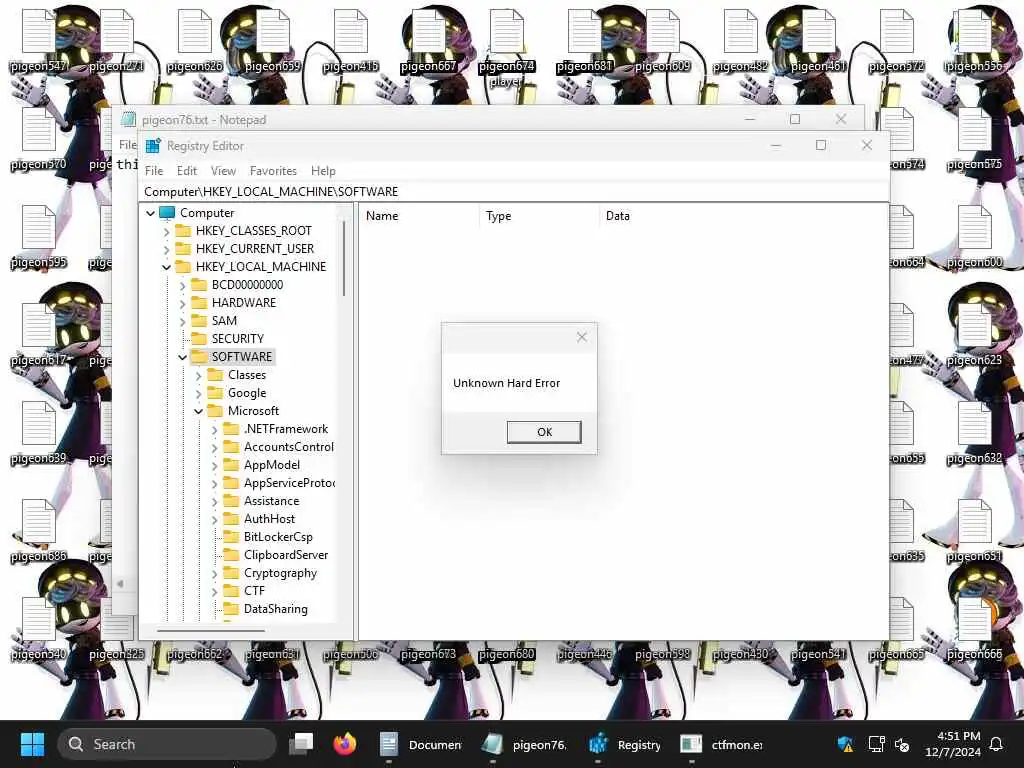
Task: Open the View menu in Registry Editor
Action: point(223,170)
